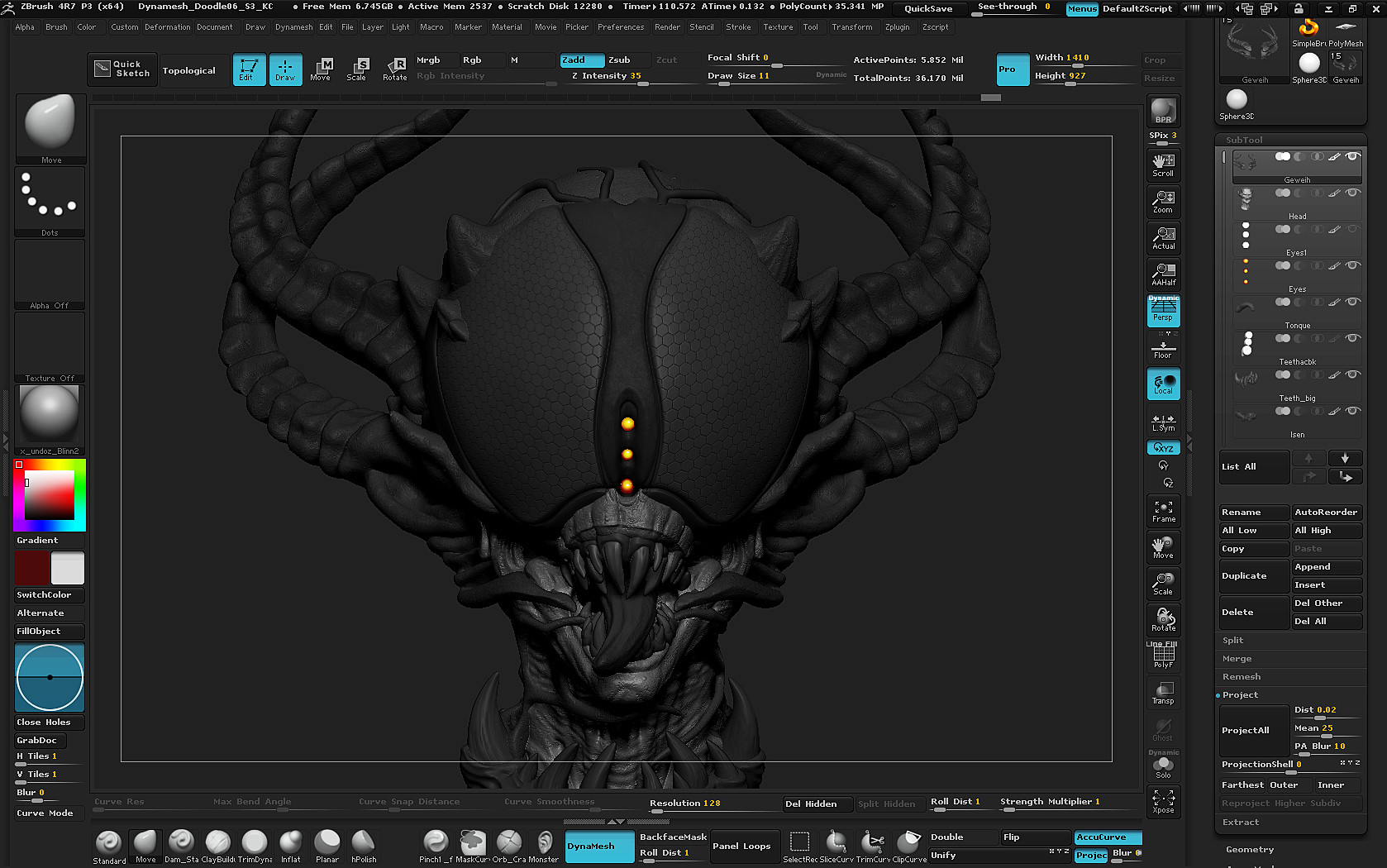Click the Rotate icon in right shelf
This screenshot has width=1387, height=868.
pyautogui.click(x=1163, y=619)
